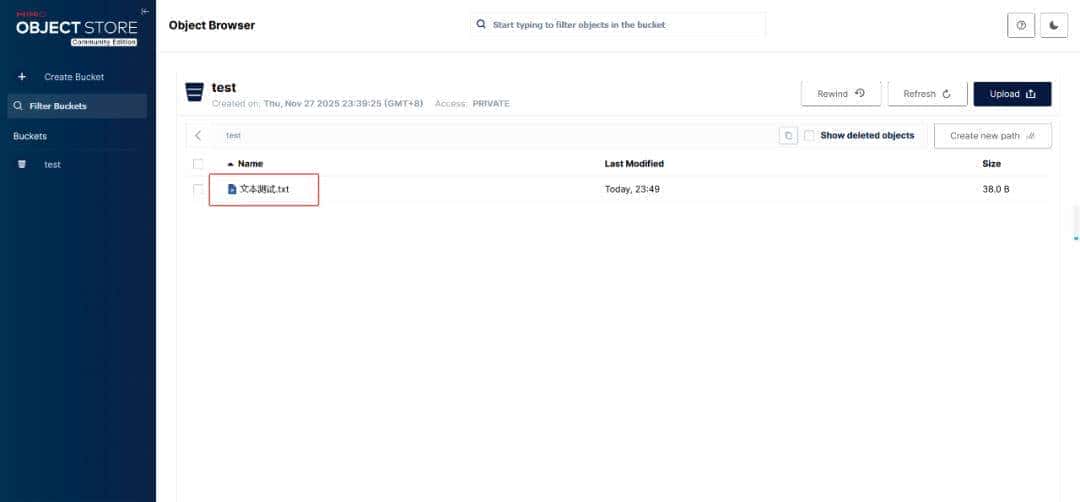
Task: Click the search magnifier in object filter bar
Action: pyautogui.click(x=481, y=24)
